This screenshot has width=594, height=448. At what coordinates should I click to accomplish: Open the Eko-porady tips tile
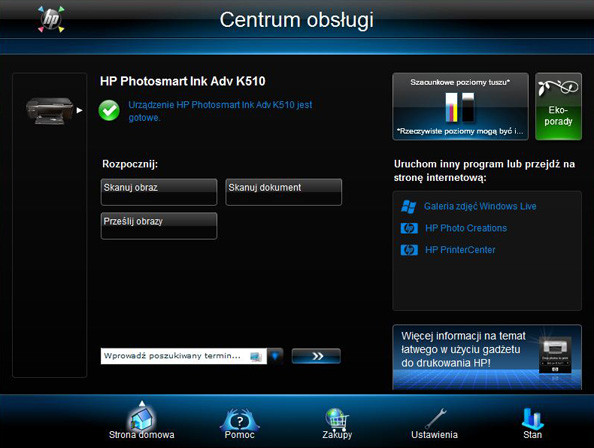pyautogui.click(x=558, y=106)
